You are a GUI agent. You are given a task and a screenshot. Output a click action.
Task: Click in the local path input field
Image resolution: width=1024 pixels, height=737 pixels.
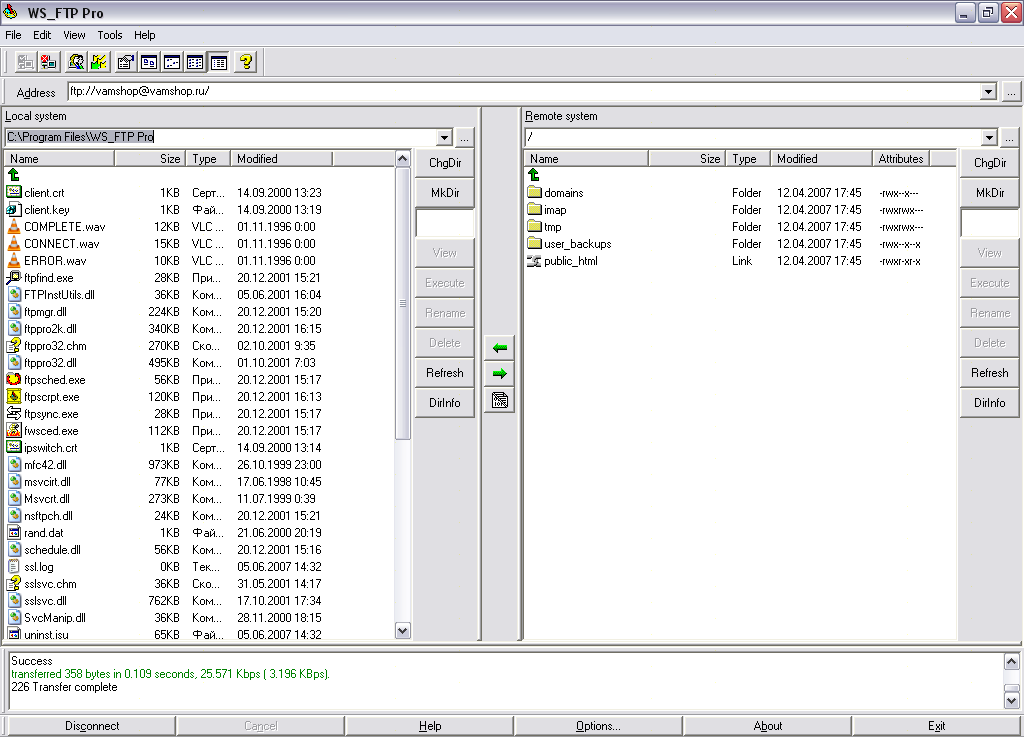point(221,137)
